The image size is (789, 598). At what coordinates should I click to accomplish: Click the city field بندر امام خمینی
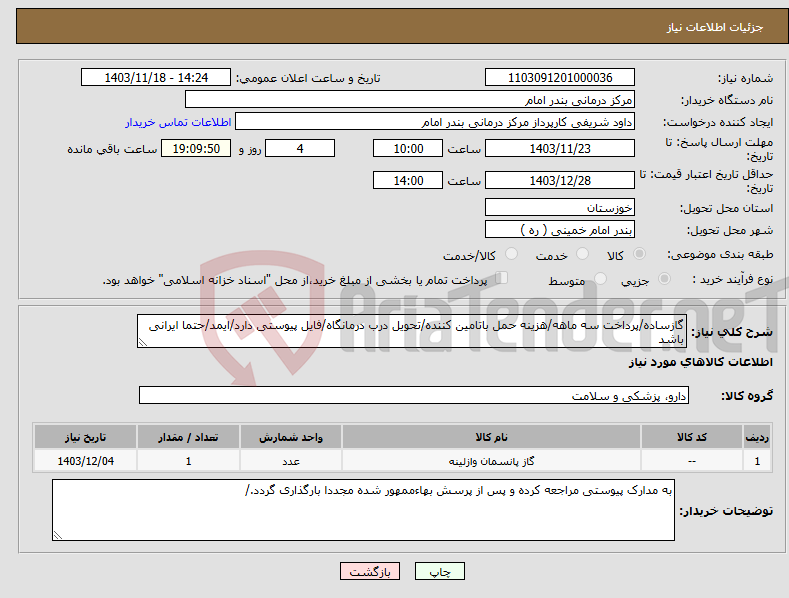pos(560,230)
